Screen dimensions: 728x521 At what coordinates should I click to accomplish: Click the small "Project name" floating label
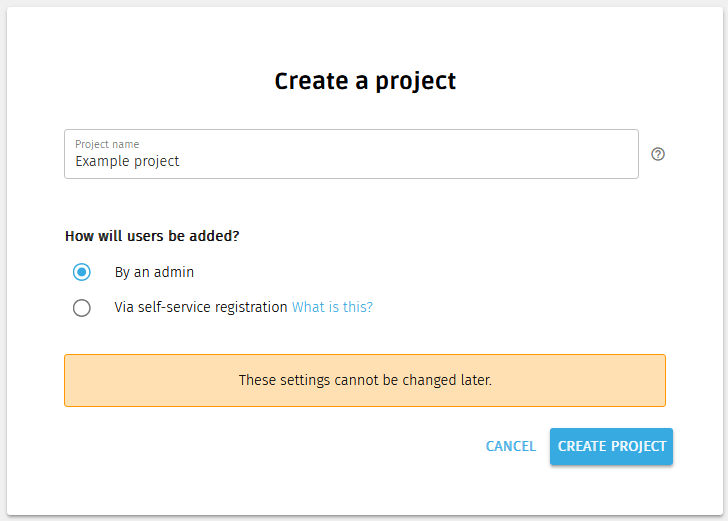coord(107,144)
